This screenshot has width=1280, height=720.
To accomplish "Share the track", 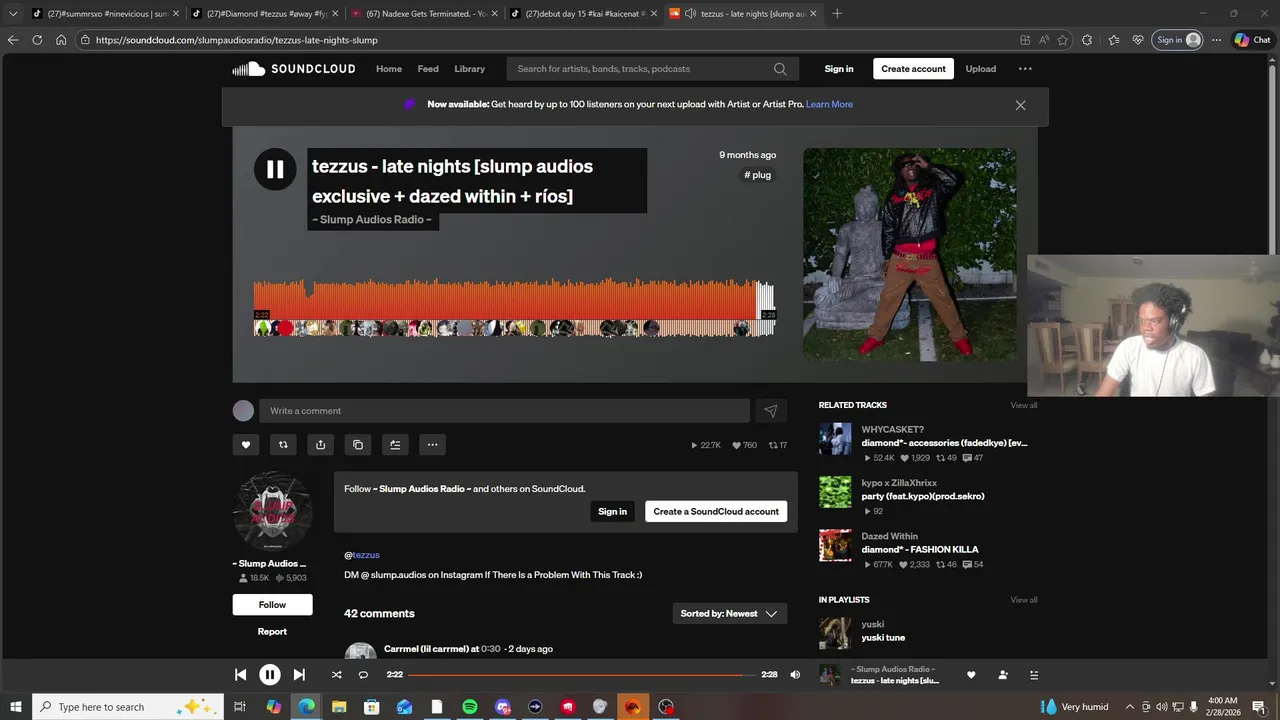I will point(320,445).
